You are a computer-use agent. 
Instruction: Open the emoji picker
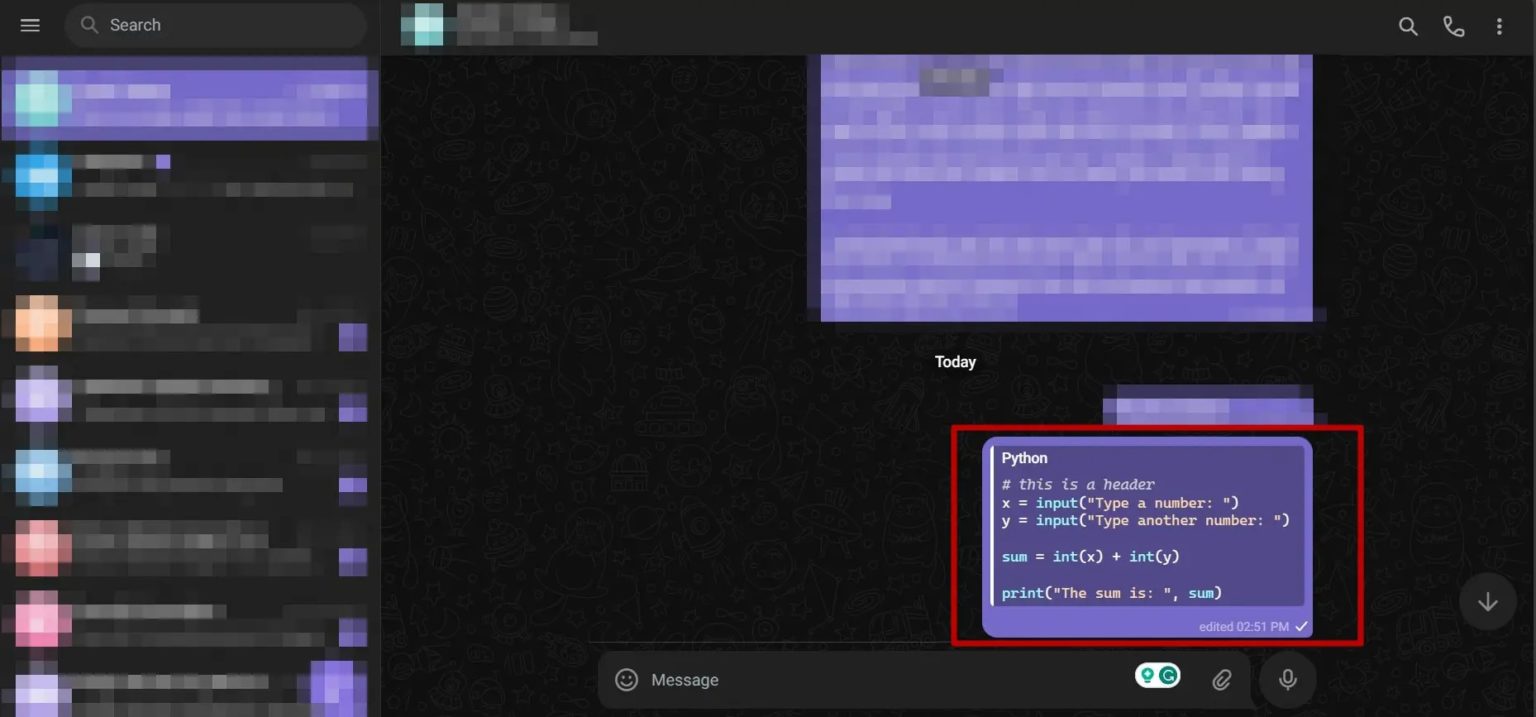click(626, 679)
